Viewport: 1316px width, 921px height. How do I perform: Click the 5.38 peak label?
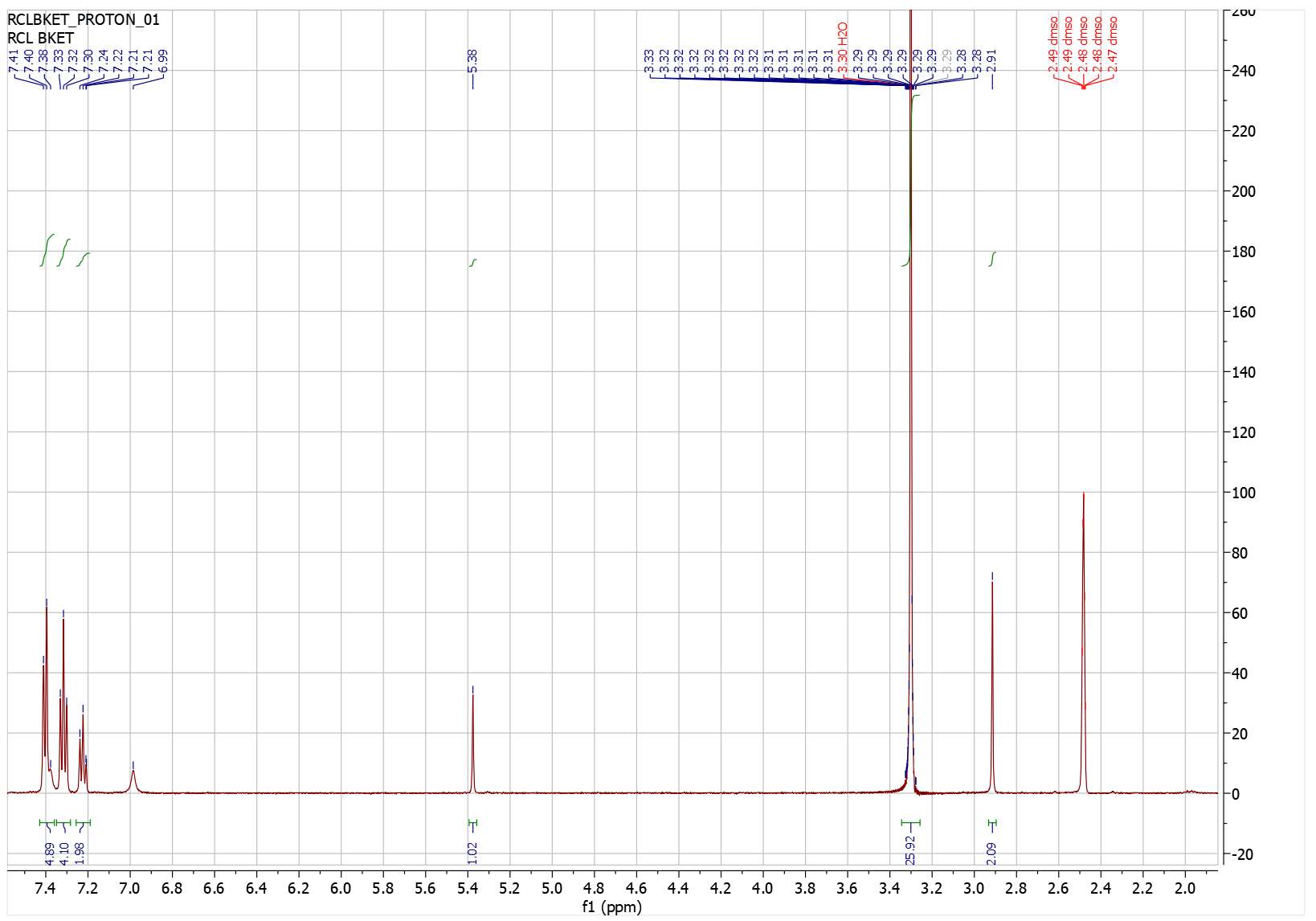tap(472, 59)
